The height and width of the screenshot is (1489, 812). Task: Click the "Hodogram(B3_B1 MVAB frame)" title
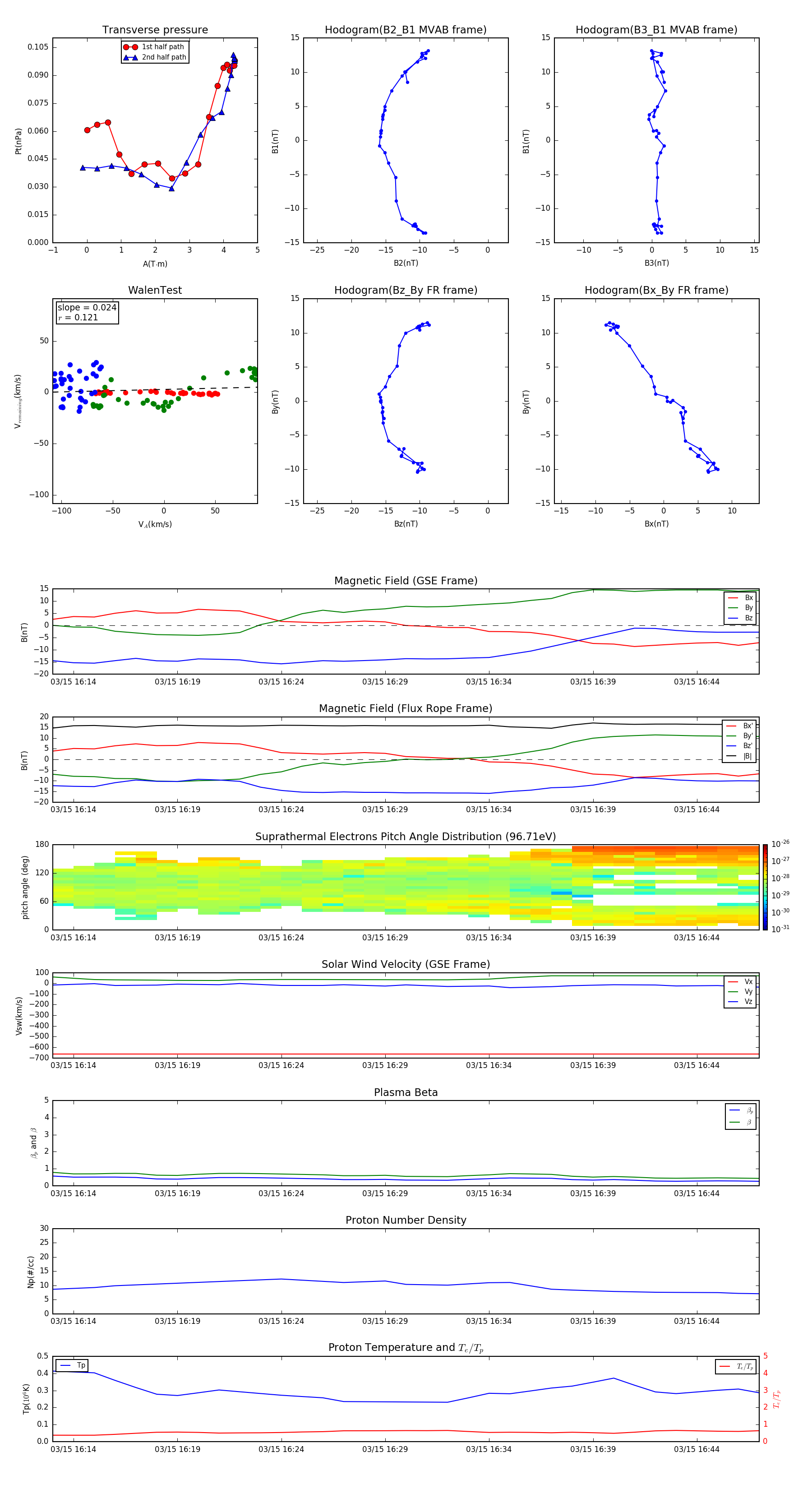(x=656, y=30)
